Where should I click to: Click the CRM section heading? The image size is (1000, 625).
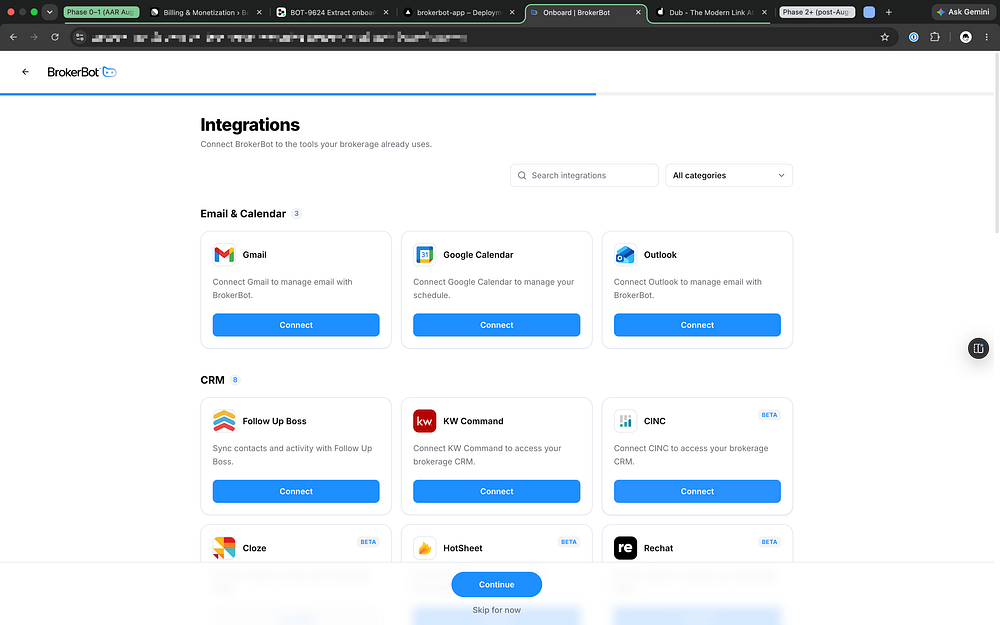click(212, 380)
